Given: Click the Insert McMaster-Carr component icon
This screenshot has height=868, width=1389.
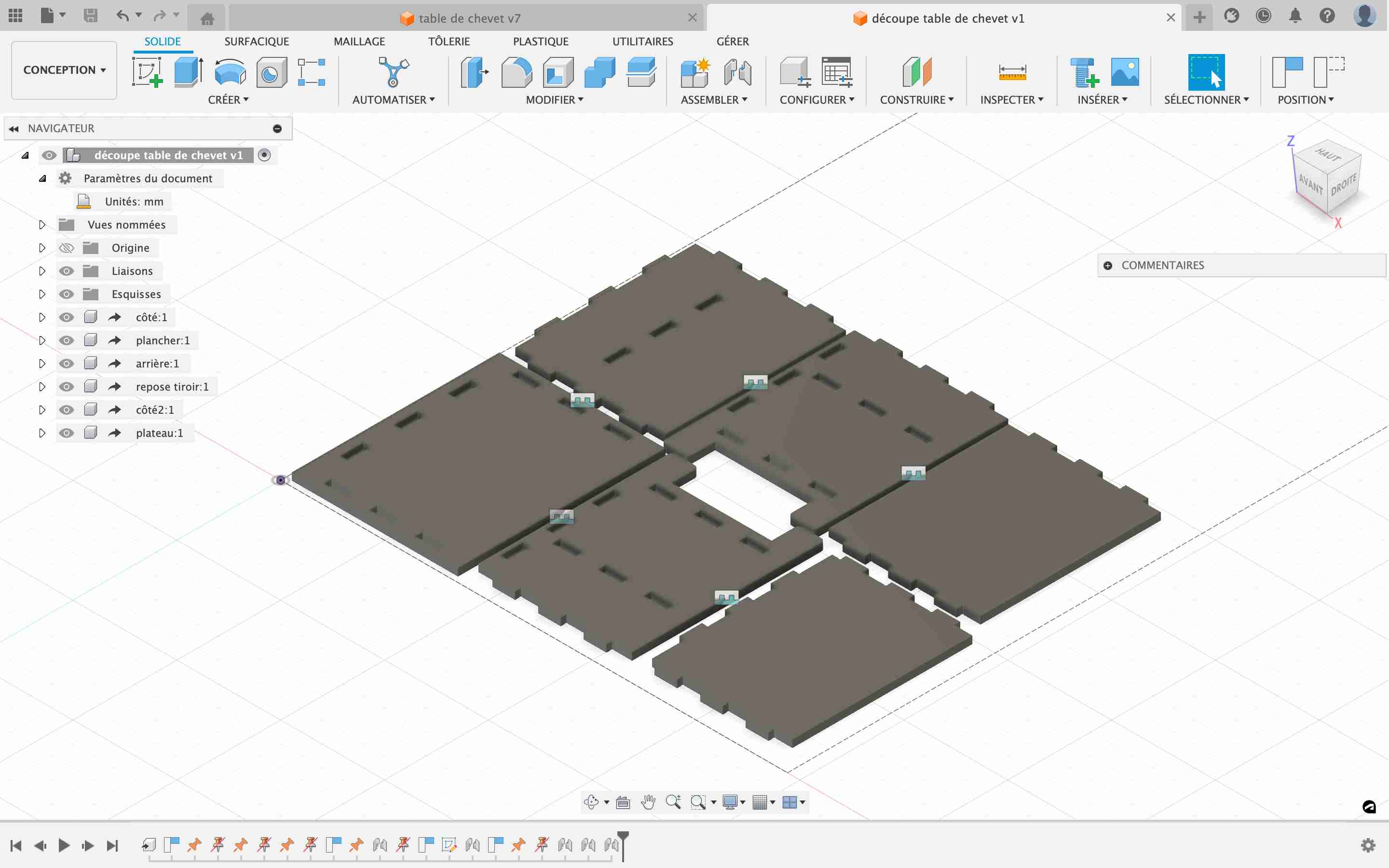Looking at the screenshot, I should (x=1084, y=72).
